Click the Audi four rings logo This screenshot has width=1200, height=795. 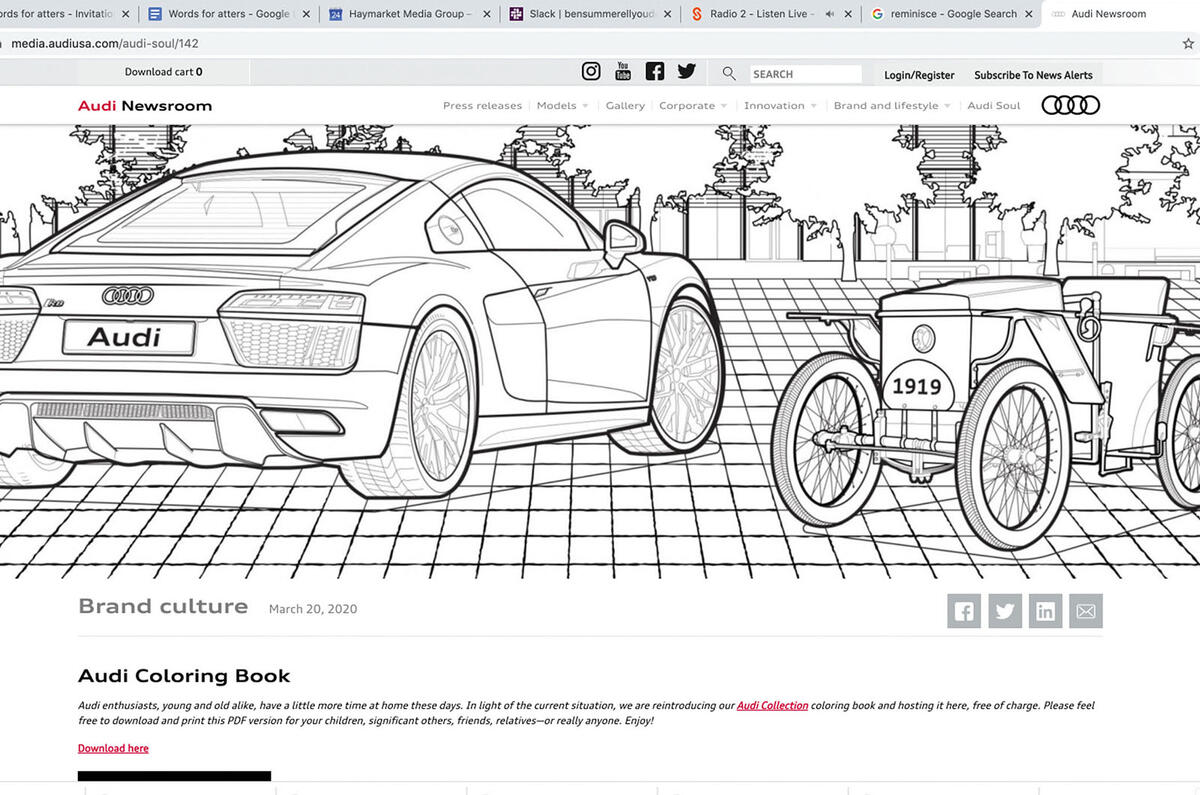coord(1070,105)
